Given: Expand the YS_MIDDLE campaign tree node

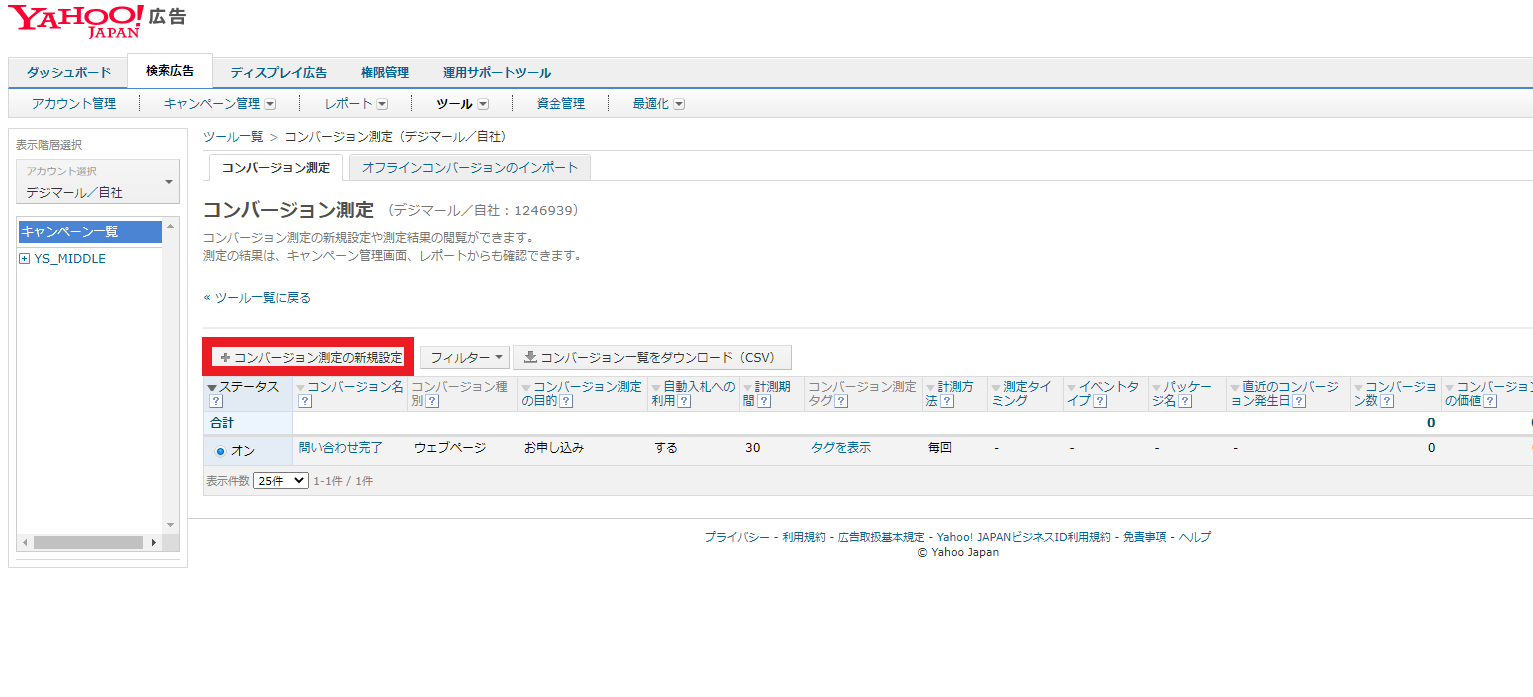Looking at the screenshot, I should (25, 259).
